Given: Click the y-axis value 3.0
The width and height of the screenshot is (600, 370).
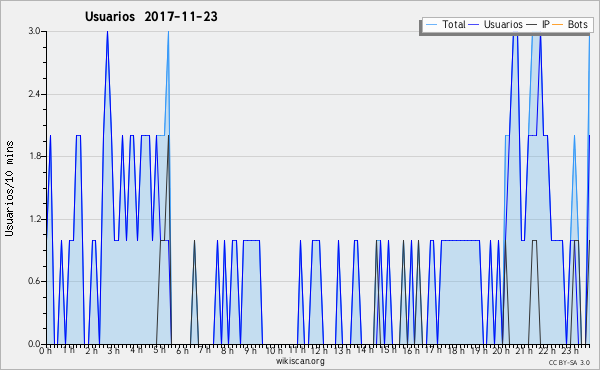Looking at the screenshot, I should coord(34,31).
